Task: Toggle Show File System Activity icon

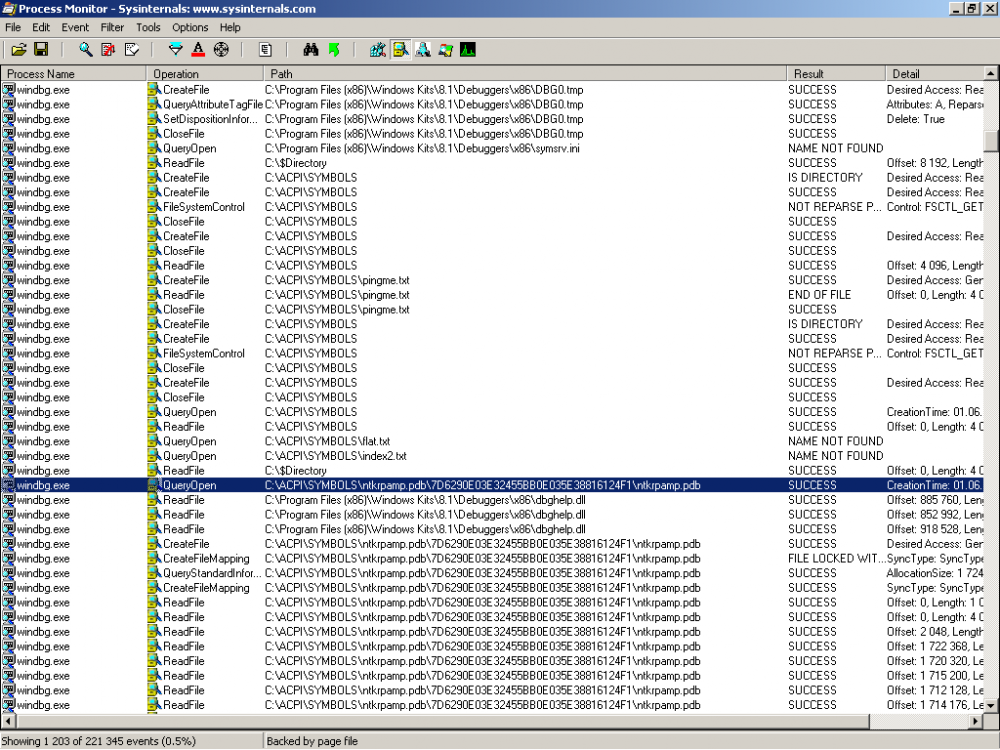Action: (x=400, y=49)
